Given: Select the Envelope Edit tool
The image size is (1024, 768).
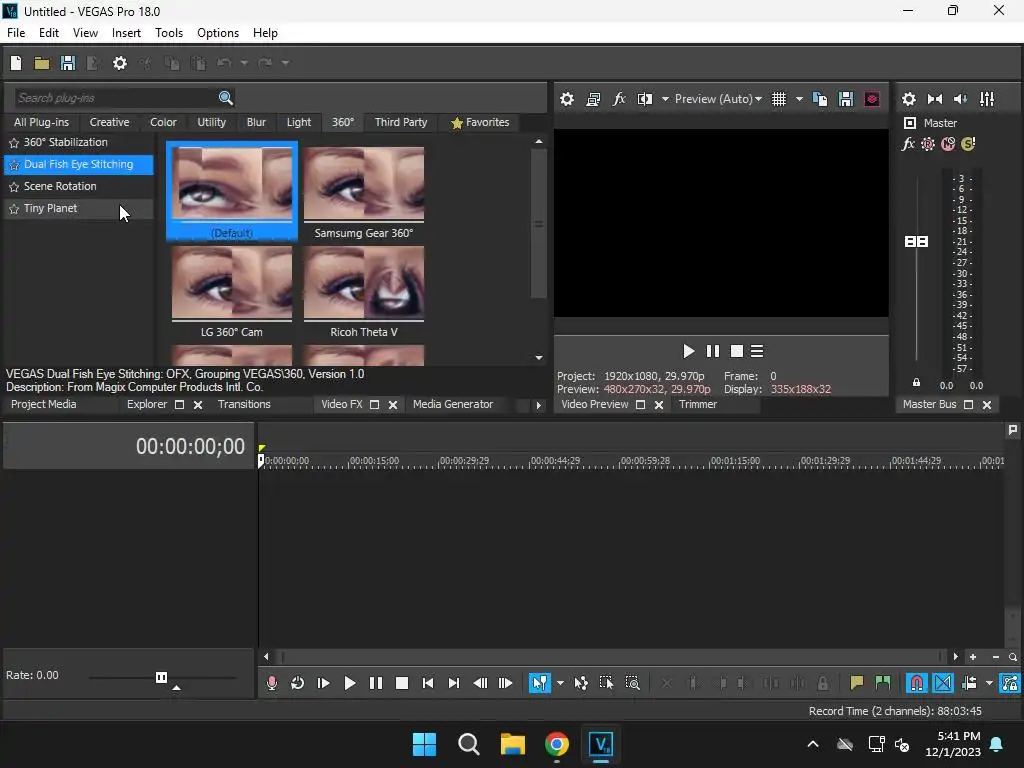Looking at the screenshot, I should tap(581, 683).
